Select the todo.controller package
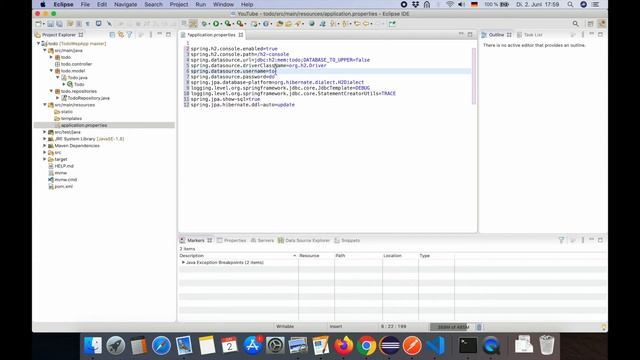The width and height of the screenshot is (640, 360). pos(76,64)
